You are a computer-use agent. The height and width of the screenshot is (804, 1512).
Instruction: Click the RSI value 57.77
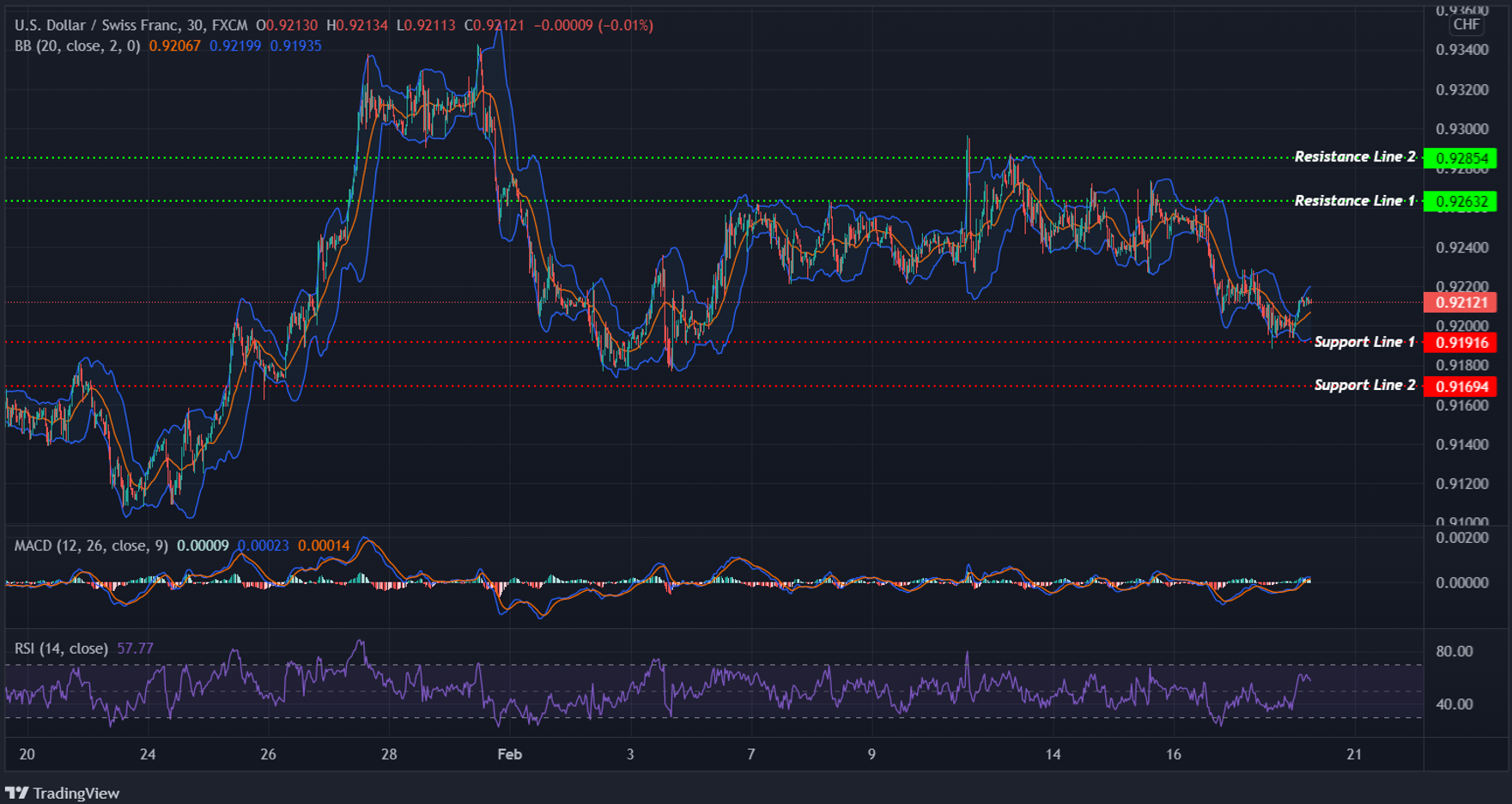tap(135, 649)
